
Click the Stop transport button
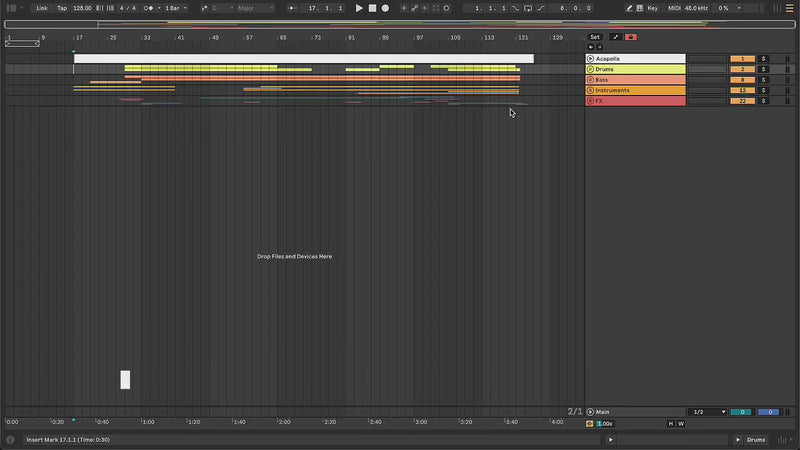[372, 8]
